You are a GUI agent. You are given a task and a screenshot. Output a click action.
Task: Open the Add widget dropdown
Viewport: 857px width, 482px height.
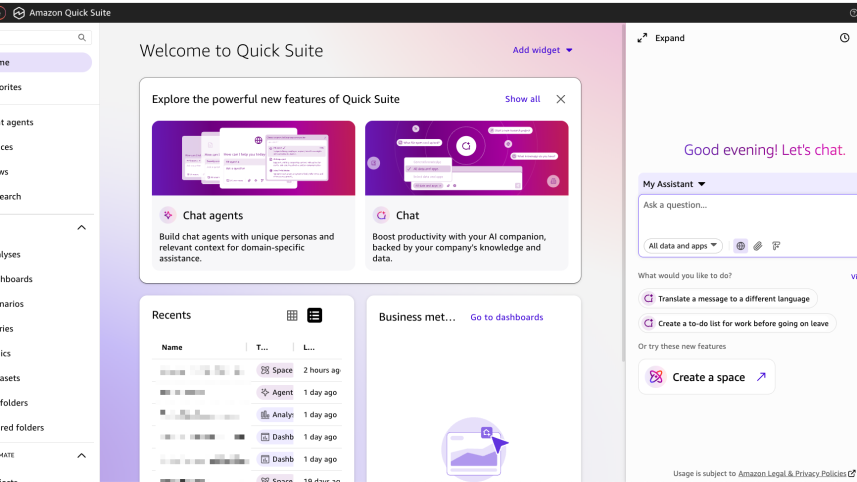(542, 50)
